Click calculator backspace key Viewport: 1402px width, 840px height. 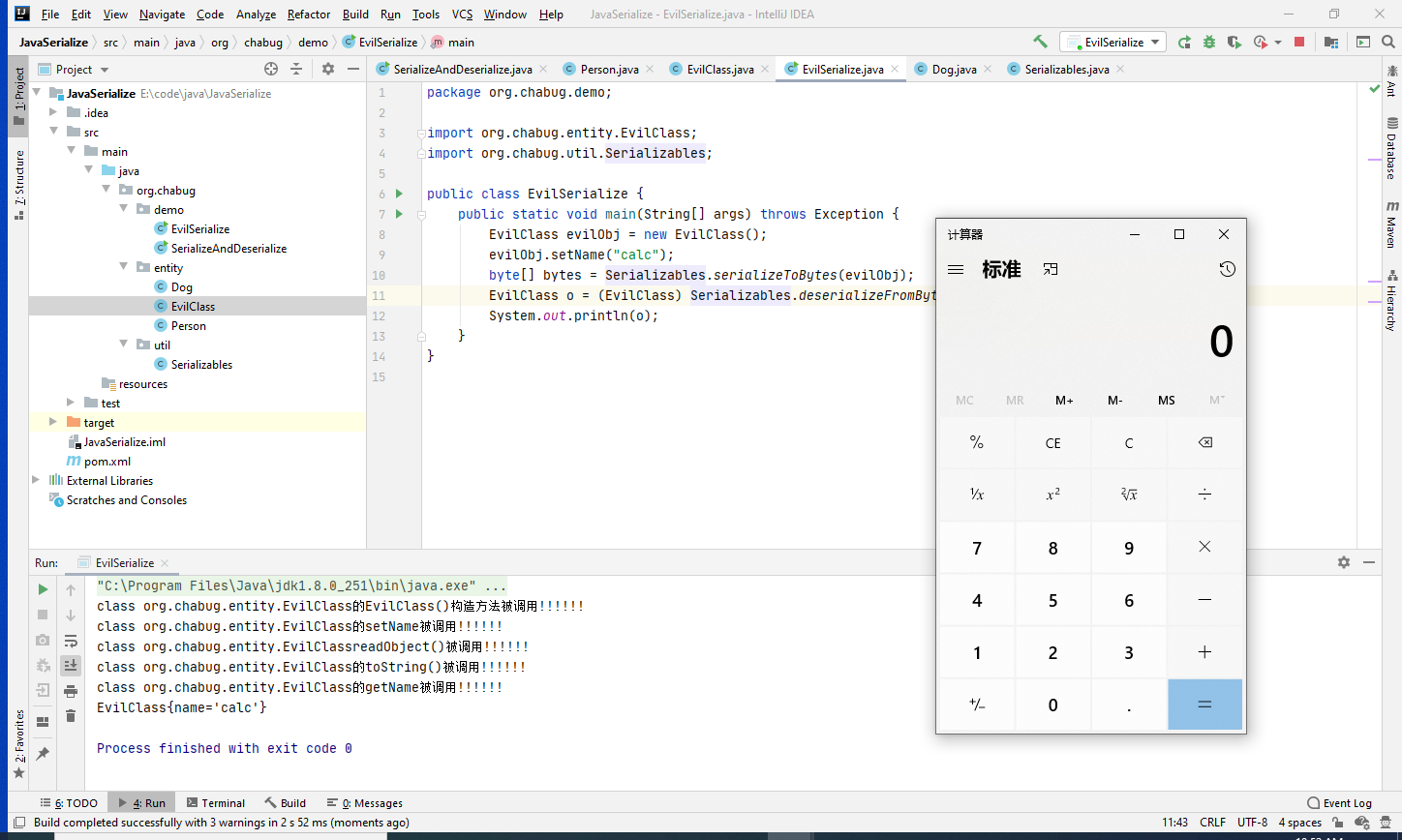tap(1204, 443)
